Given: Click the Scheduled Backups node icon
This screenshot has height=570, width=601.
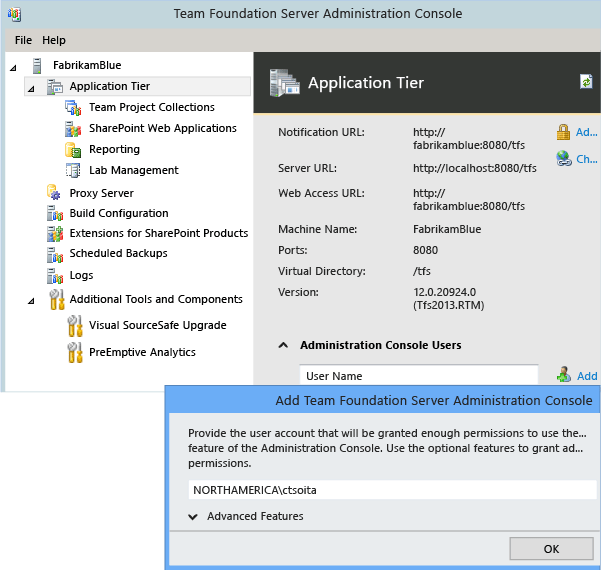Looking at the screenshot, I should [55, 255].
